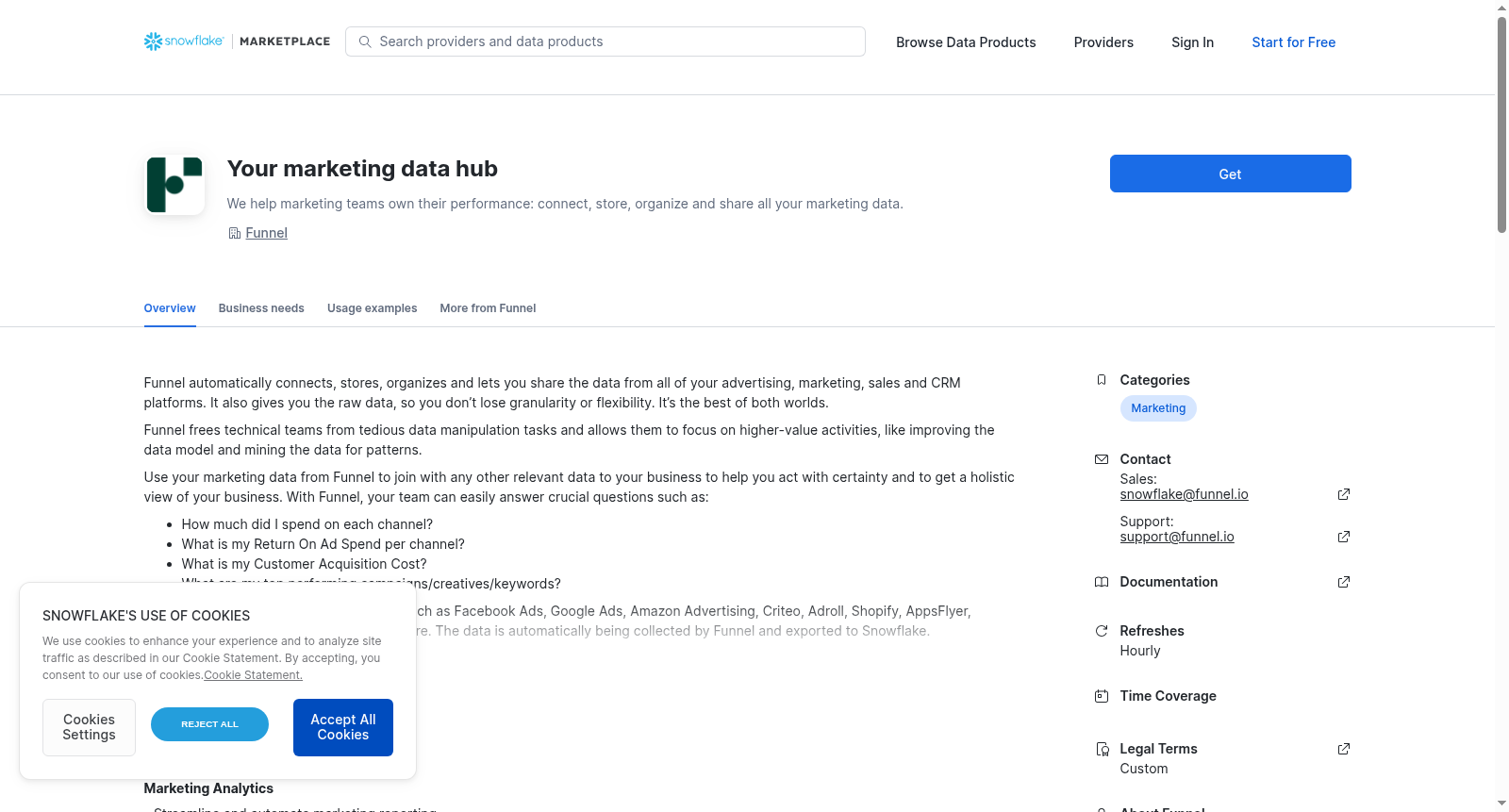Image resolution: width=1509 pixels, height=812 pixels.
Task: Click 'How much did I spend on each channel?'
Action: coord(307,524)
